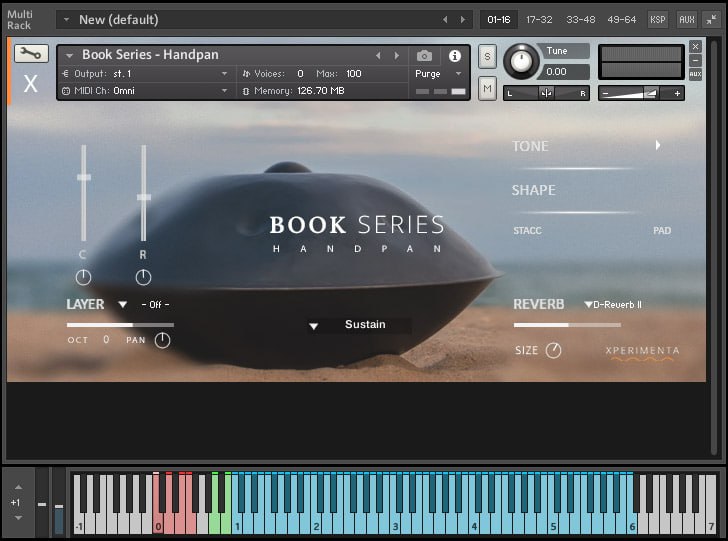Viewport: 728px width, 541px height.
Task: Close the instrument with the X button
Action: pos(695,46)
